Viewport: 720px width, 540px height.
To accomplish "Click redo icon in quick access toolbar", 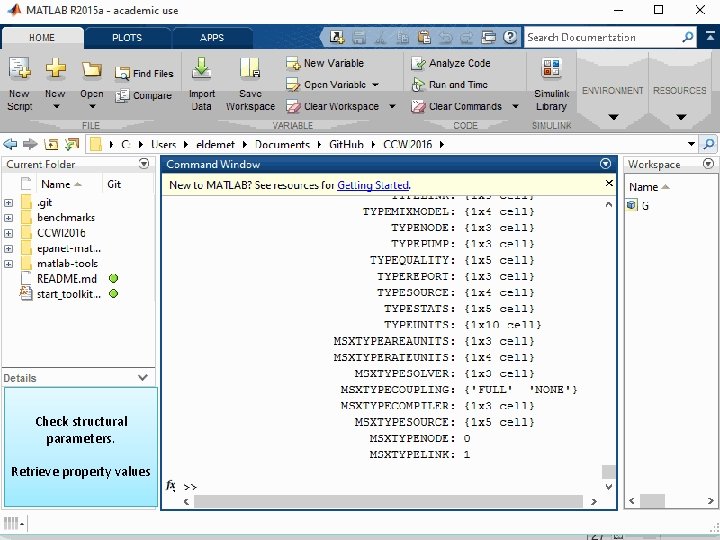I will point(467,37).
